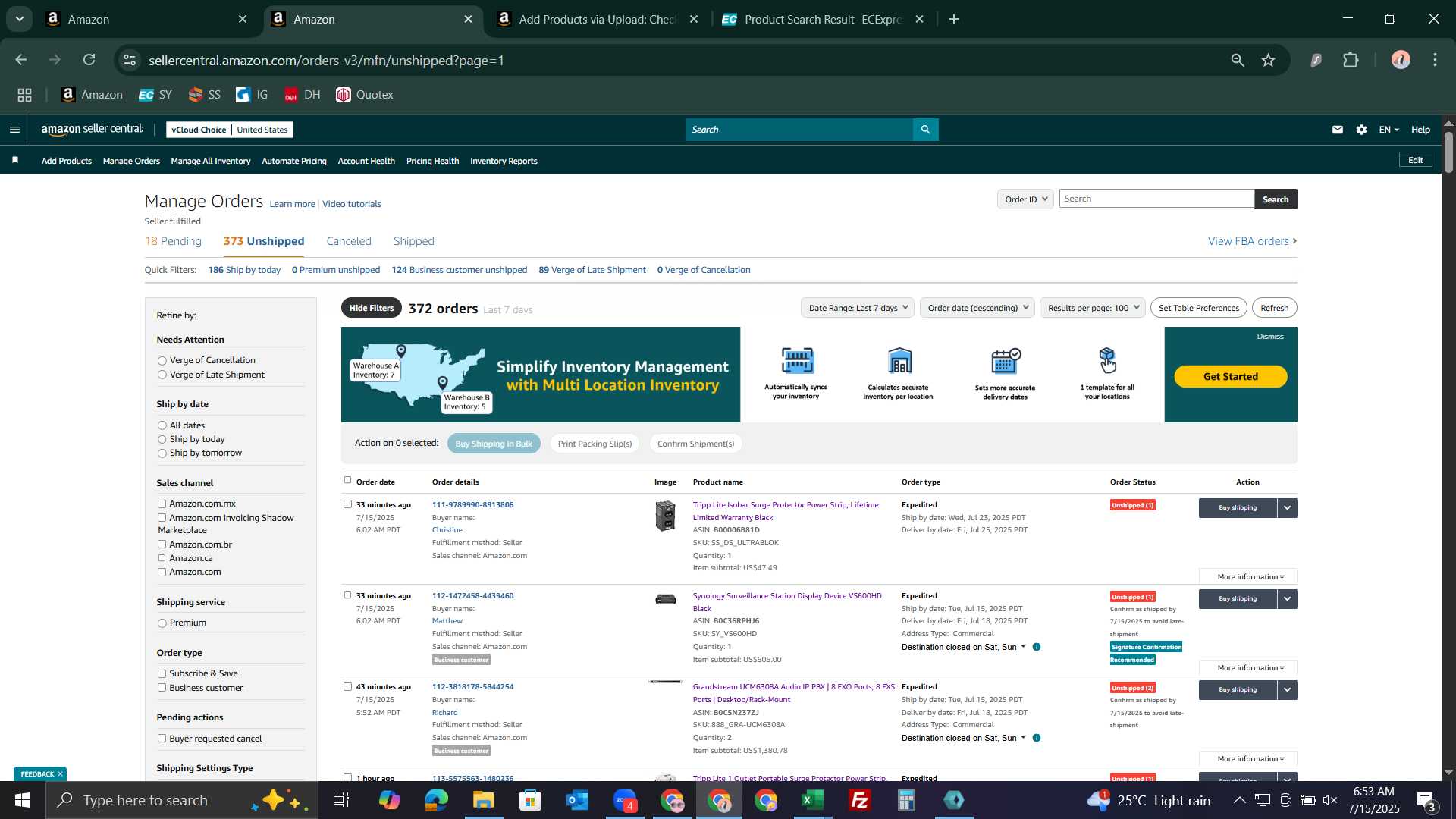Expand Buy shipping arrow for Matthew's order
The width and height of the screenshot is (1456, 819).
coord(1288,599)
